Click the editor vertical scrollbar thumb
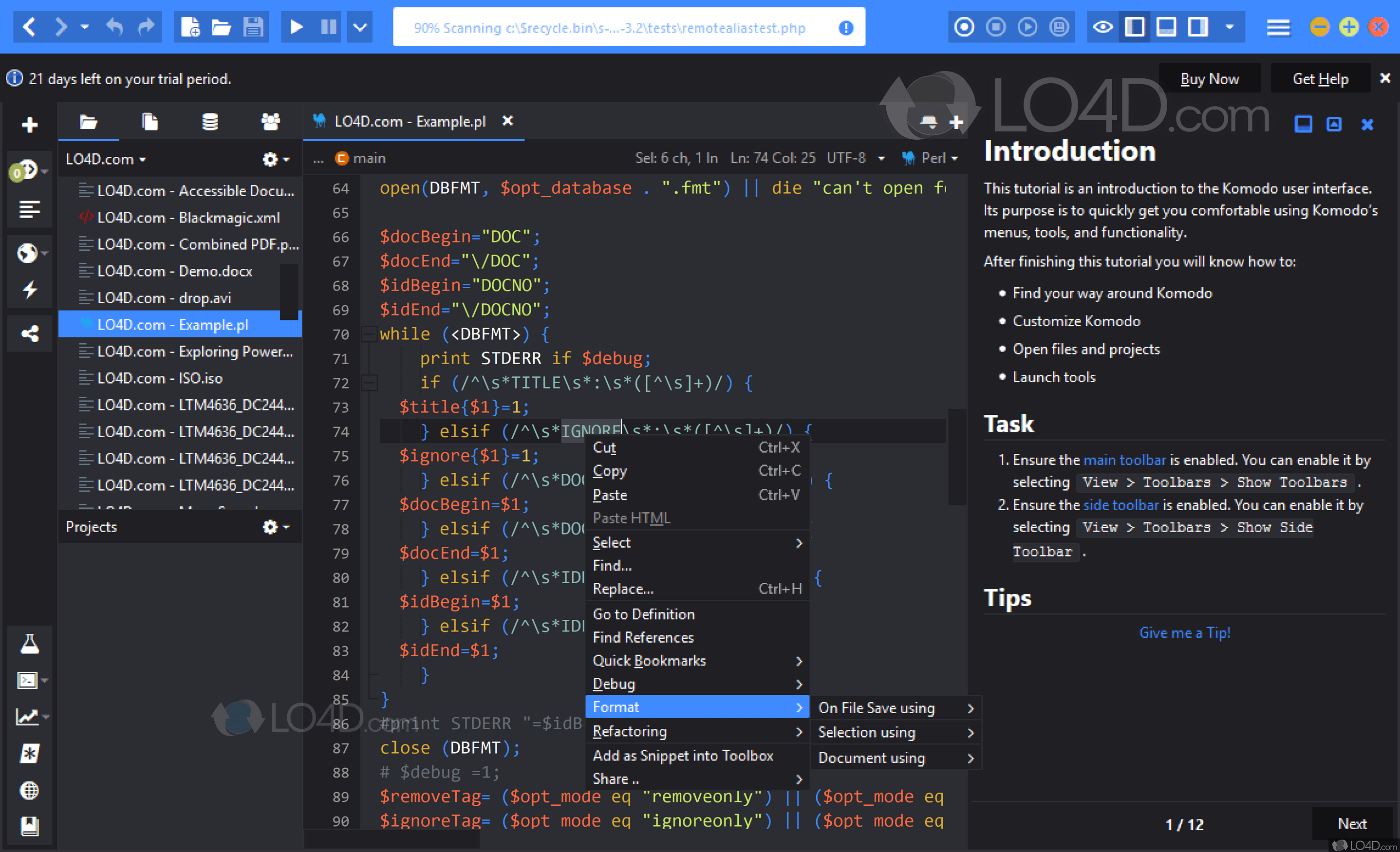Screen dimensions: 1400x852 pyautogui.click(x=957, y=456)
